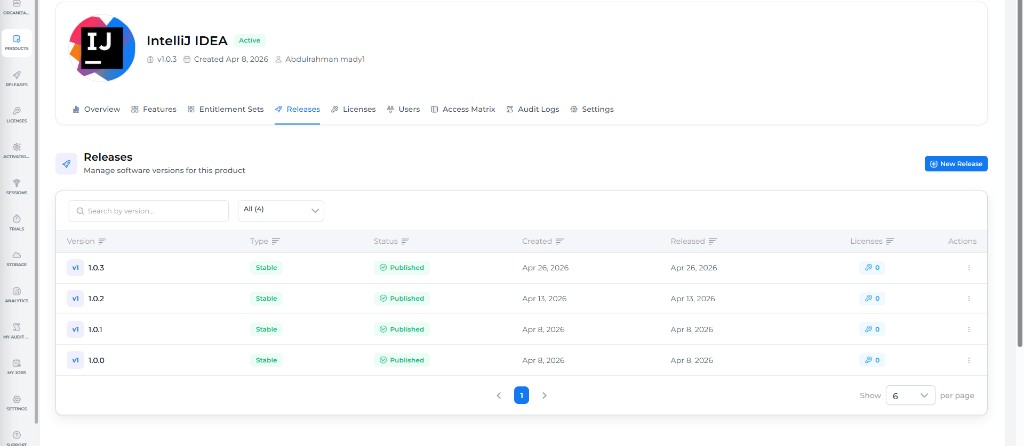
Task: Sort by the Released column
Action: point(694,242)
